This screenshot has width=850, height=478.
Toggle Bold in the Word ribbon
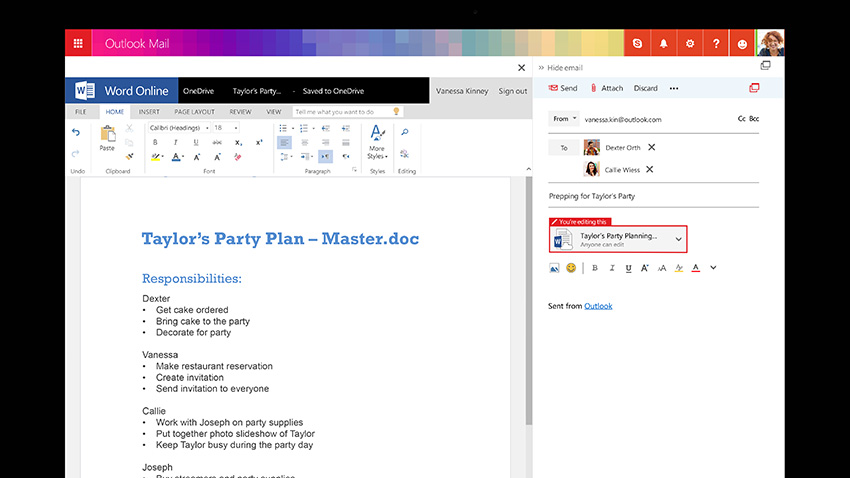pyautogui.click(x=155, y=143)
